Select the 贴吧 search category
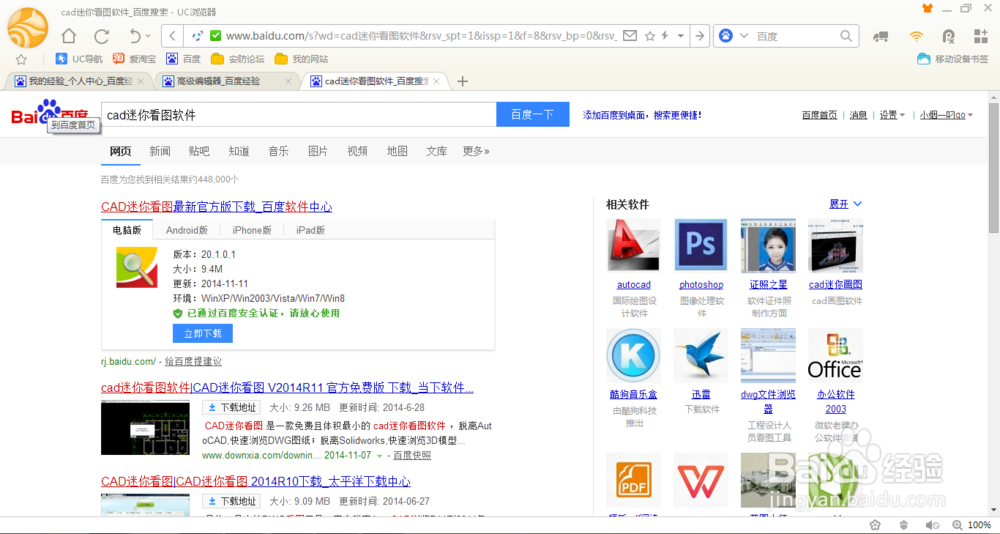 [x=199, y=151]
